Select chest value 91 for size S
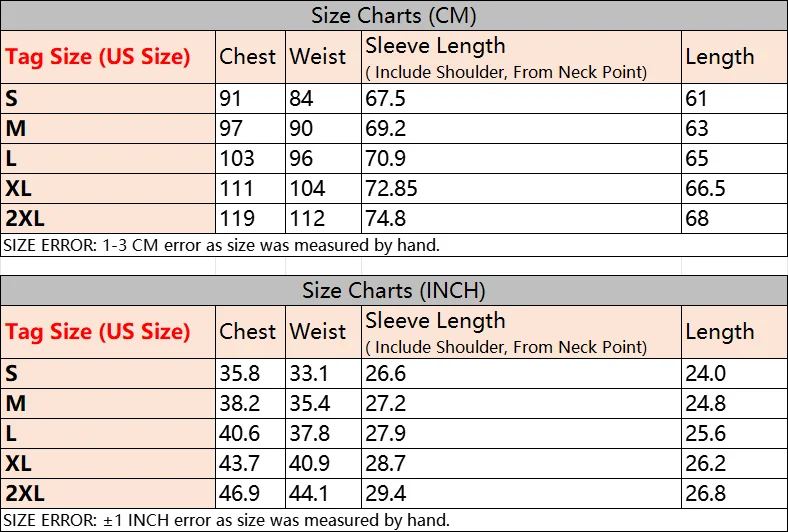788x532 pixels. click(230, 98)
